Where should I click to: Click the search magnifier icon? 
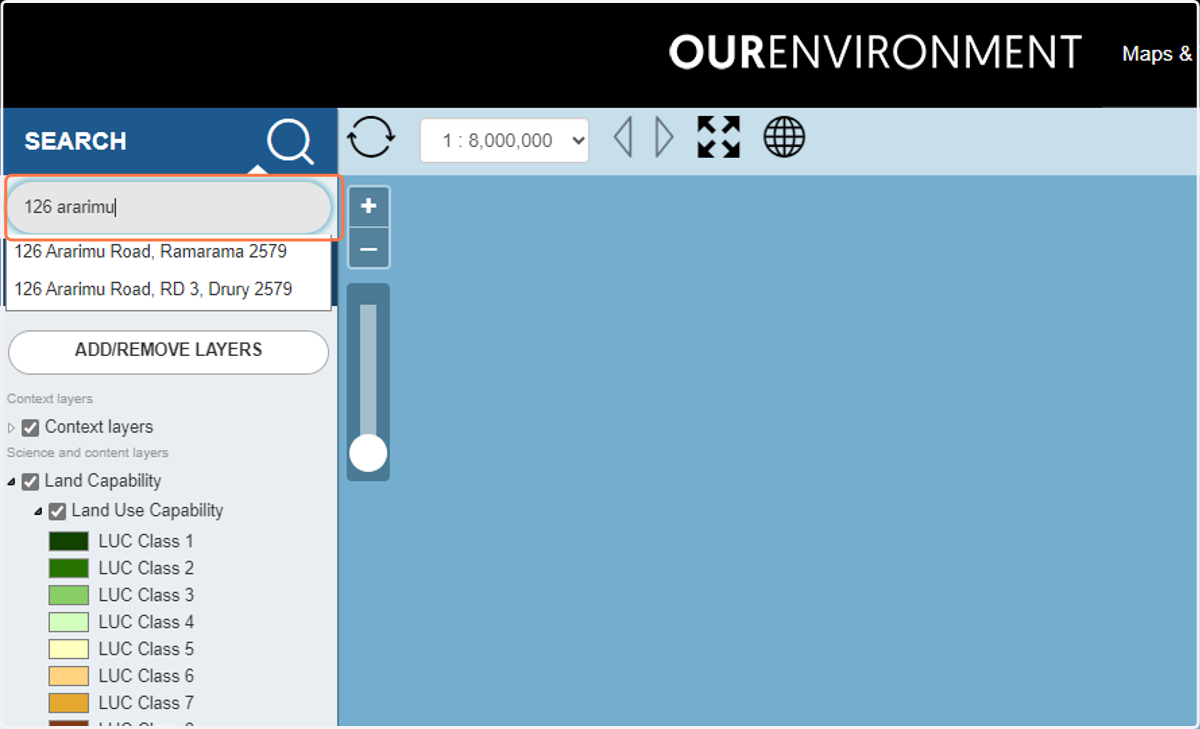(290, 141)
